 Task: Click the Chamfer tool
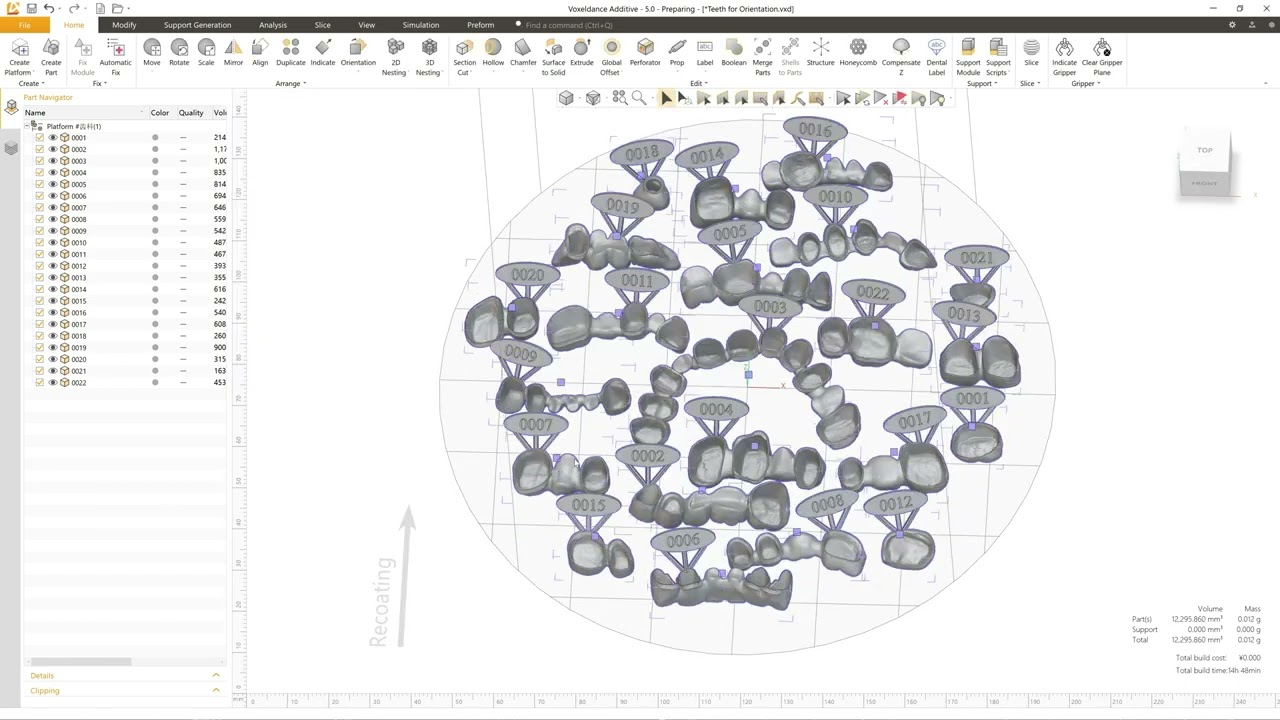click(x=523, y=53)
